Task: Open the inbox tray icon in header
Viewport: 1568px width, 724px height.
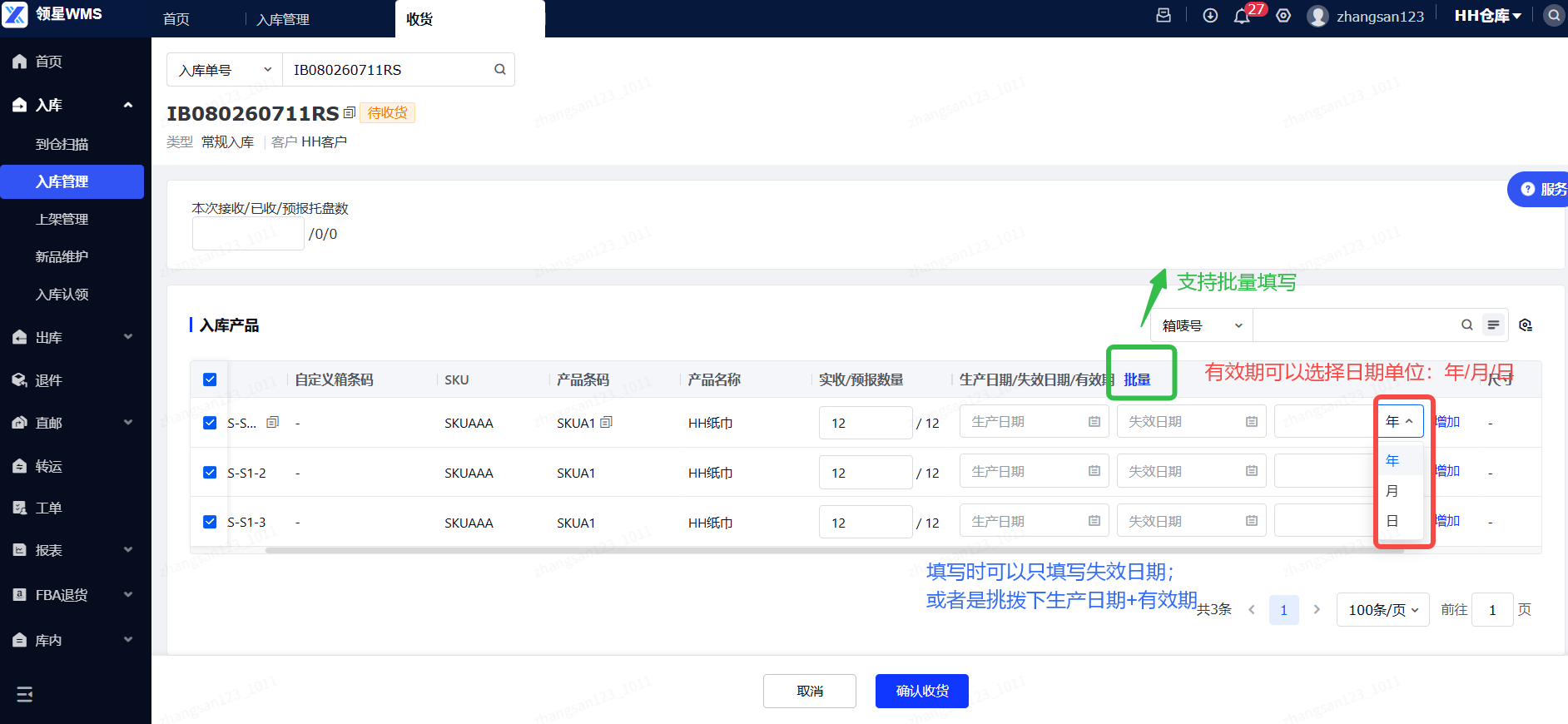Action: click(1164, 16)
